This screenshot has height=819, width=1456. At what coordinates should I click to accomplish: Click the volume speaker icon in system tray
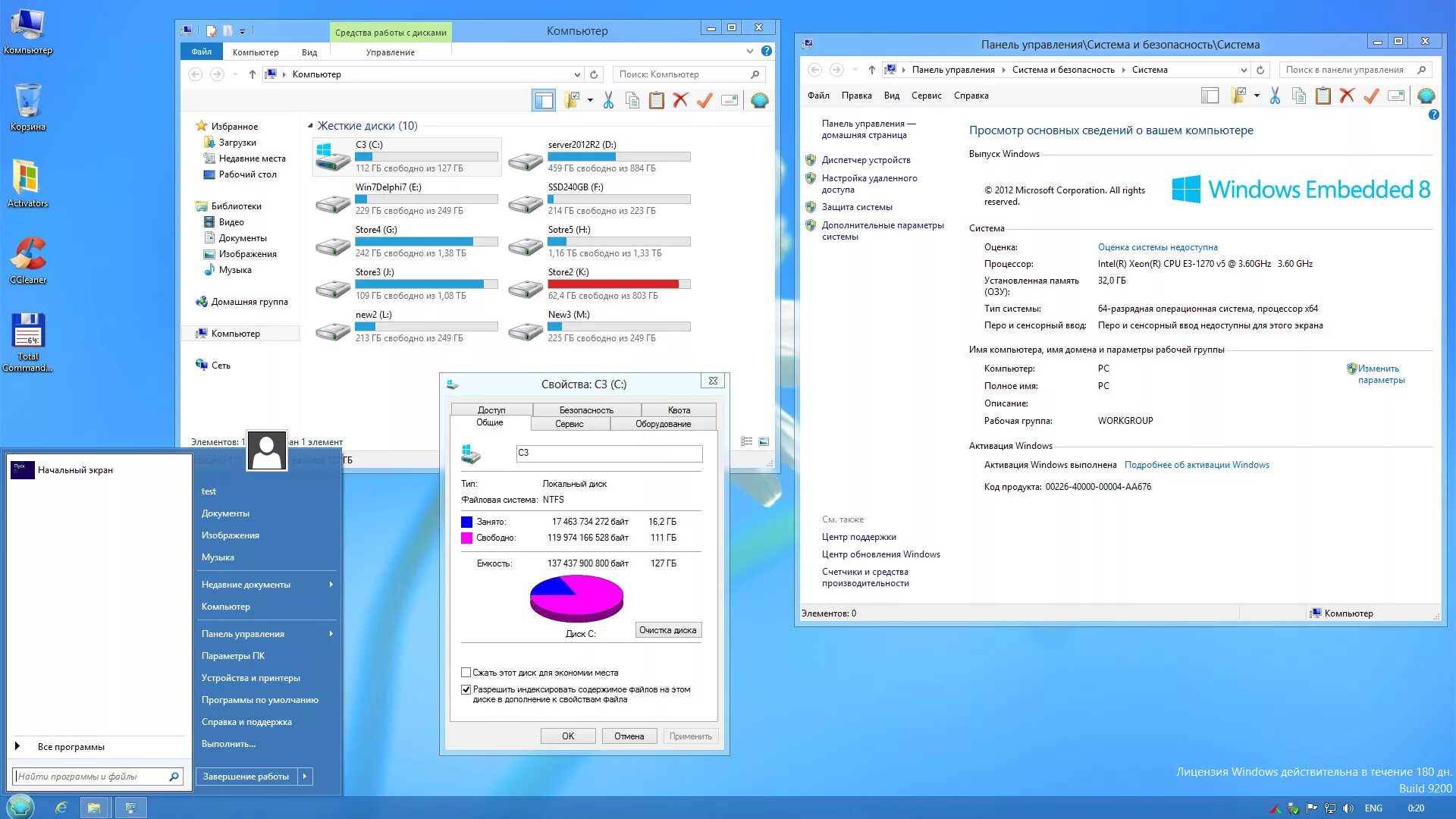click(x=1348, y=808)
